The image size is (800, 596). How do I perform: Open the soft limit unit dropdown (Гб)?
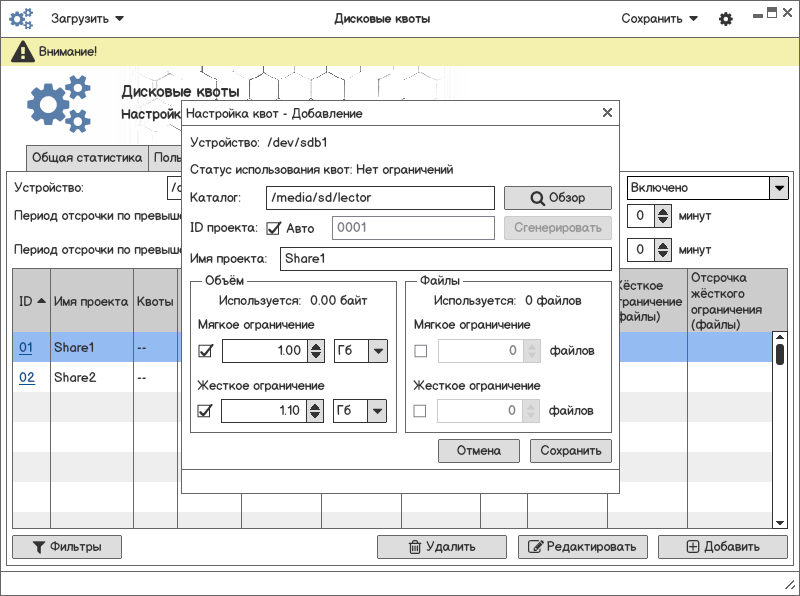[360, 351]
